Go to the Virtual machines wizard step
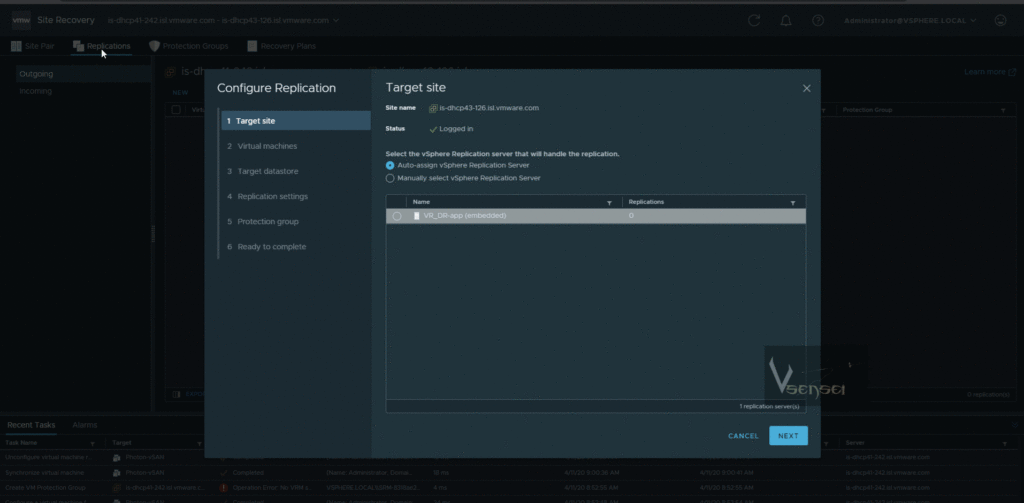Screen dimensions: 1024x503 (267, 146)
